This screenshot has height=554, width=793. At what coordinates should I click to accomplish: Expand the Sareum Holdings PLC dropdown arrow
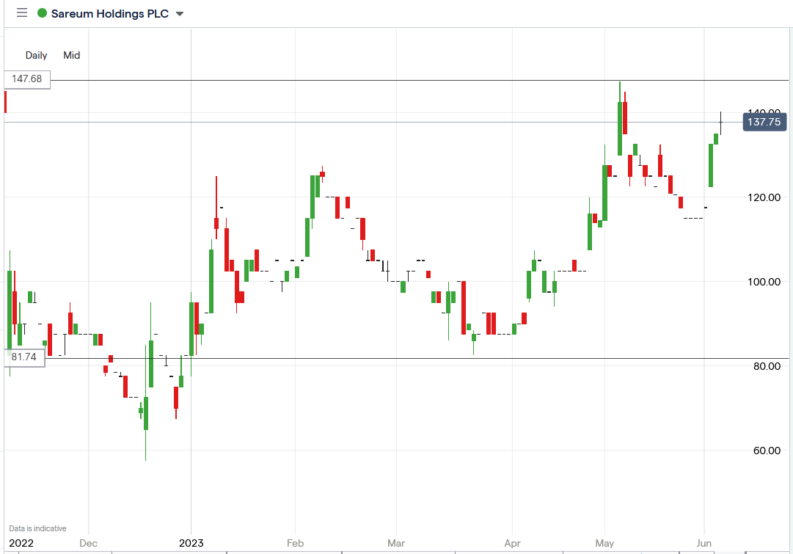(179, 15)
